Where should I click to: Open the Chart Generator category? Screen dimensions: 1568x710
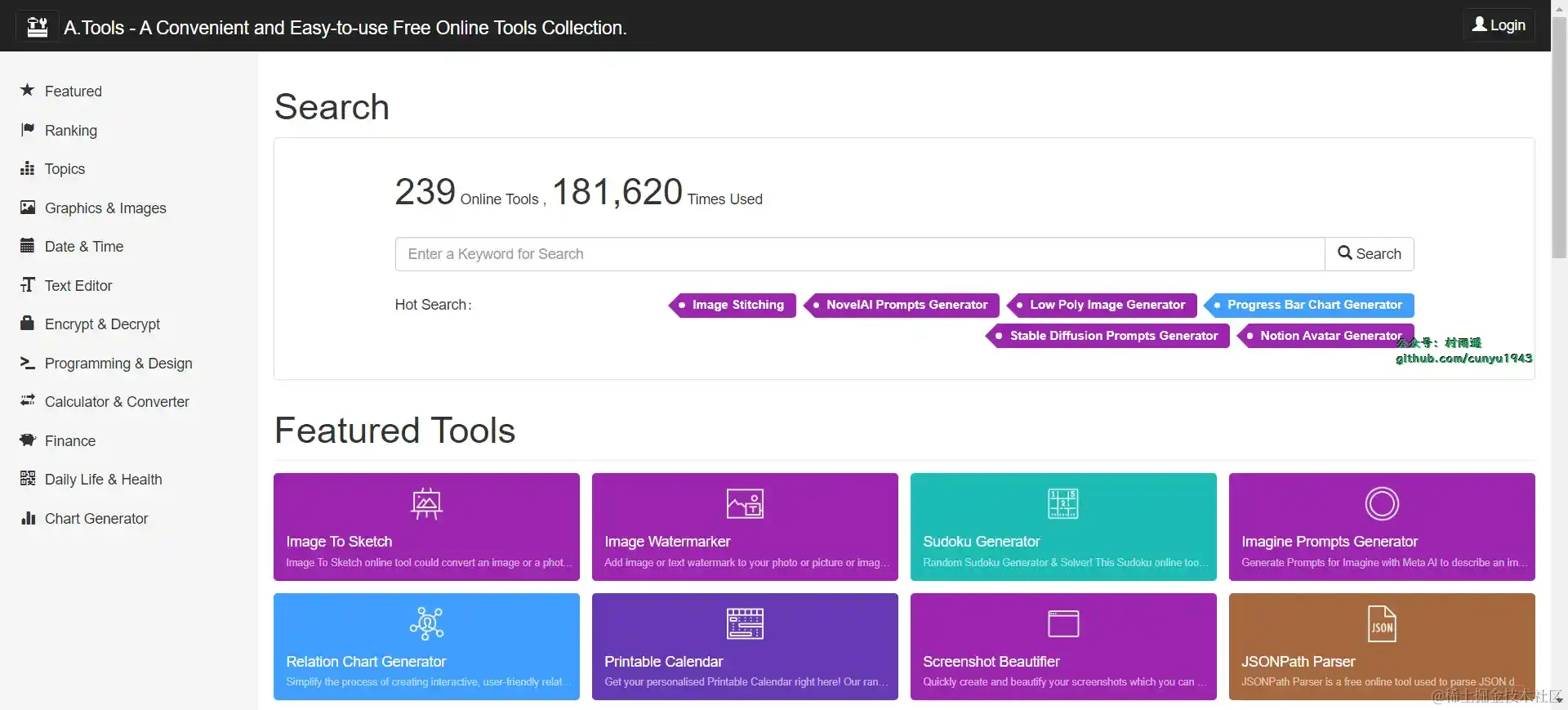96,518
